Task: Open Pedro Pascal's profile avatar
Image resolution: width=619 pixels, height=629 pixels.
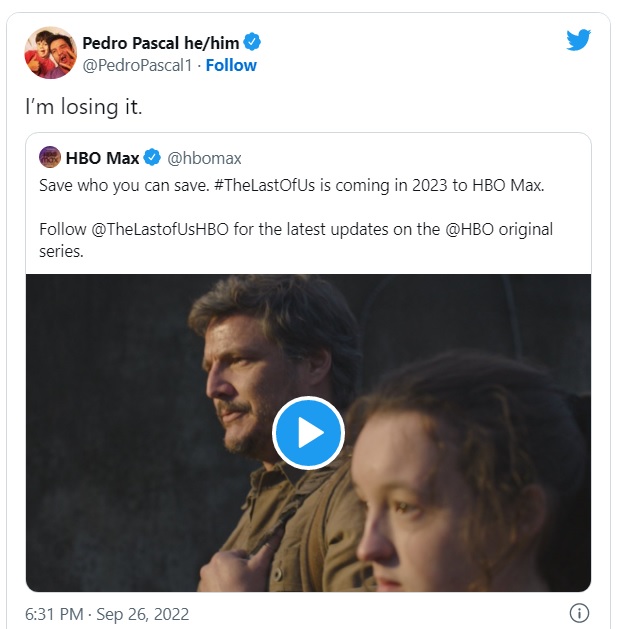Action: (49, 53)
